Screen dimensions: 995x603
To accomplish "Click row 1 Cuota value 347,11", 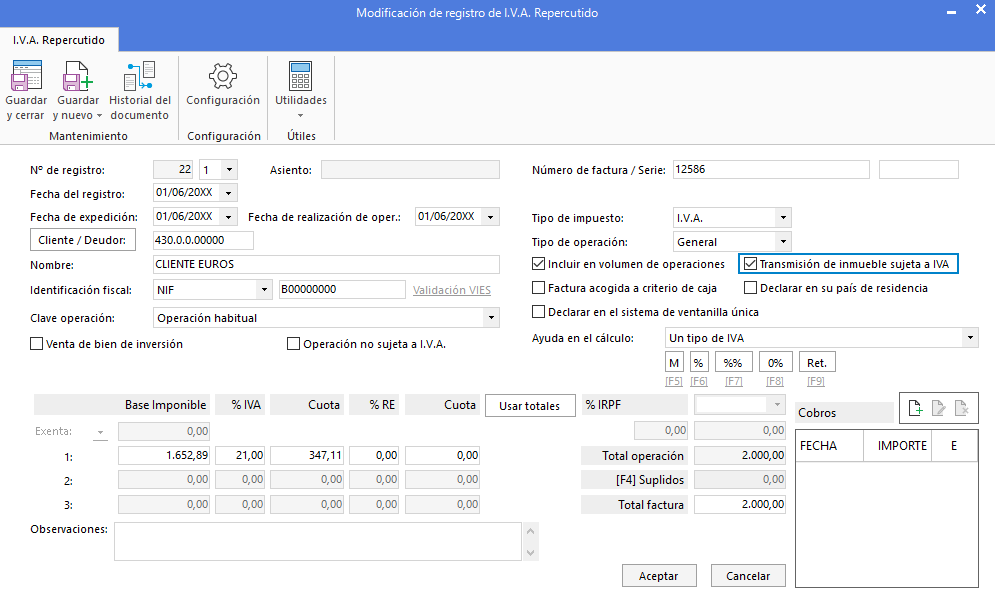I will pyautogui.click(x=306, y=455).
